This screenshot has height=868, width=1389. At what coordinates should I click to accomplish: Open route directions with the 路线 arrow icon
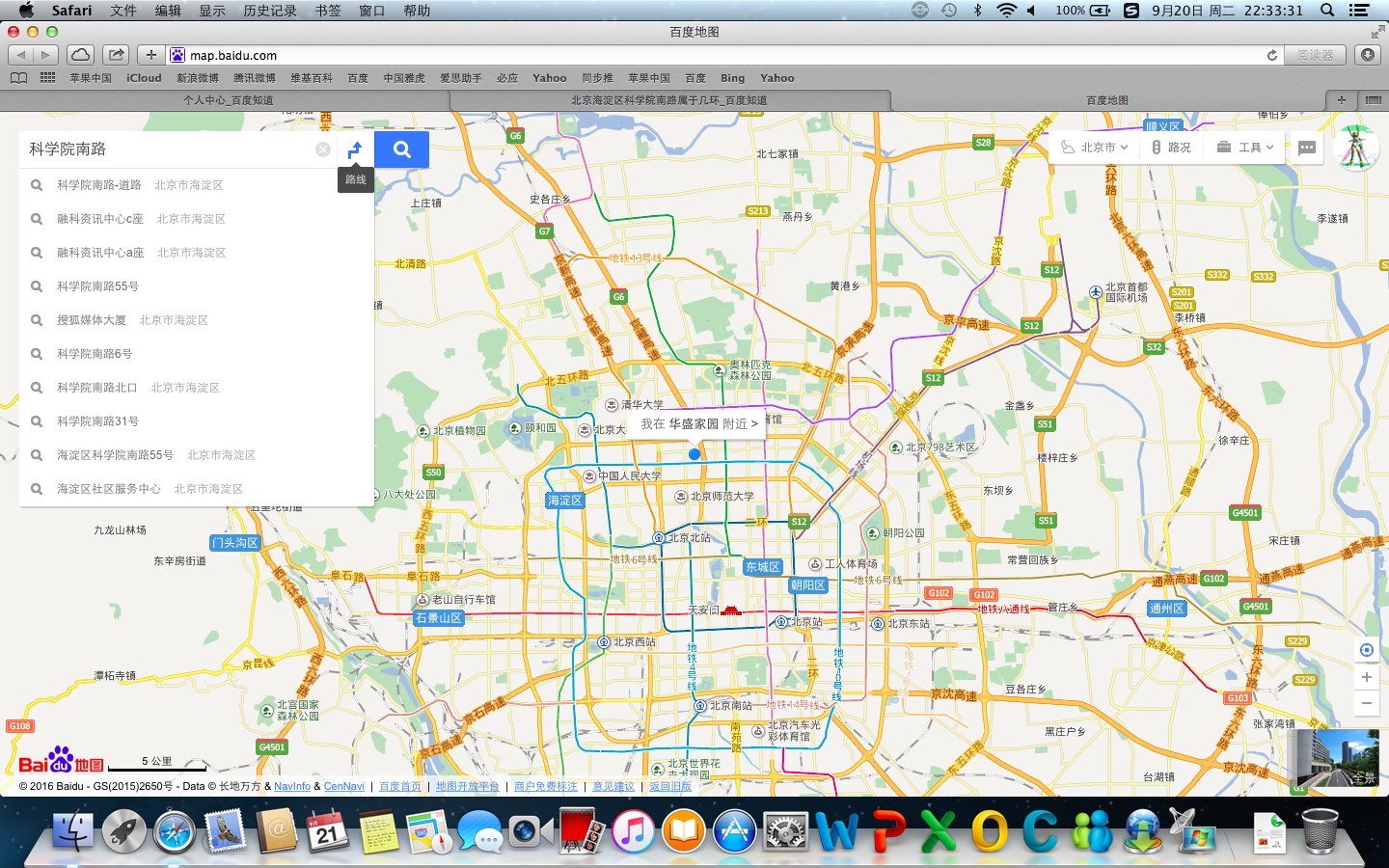pos(355,149)
